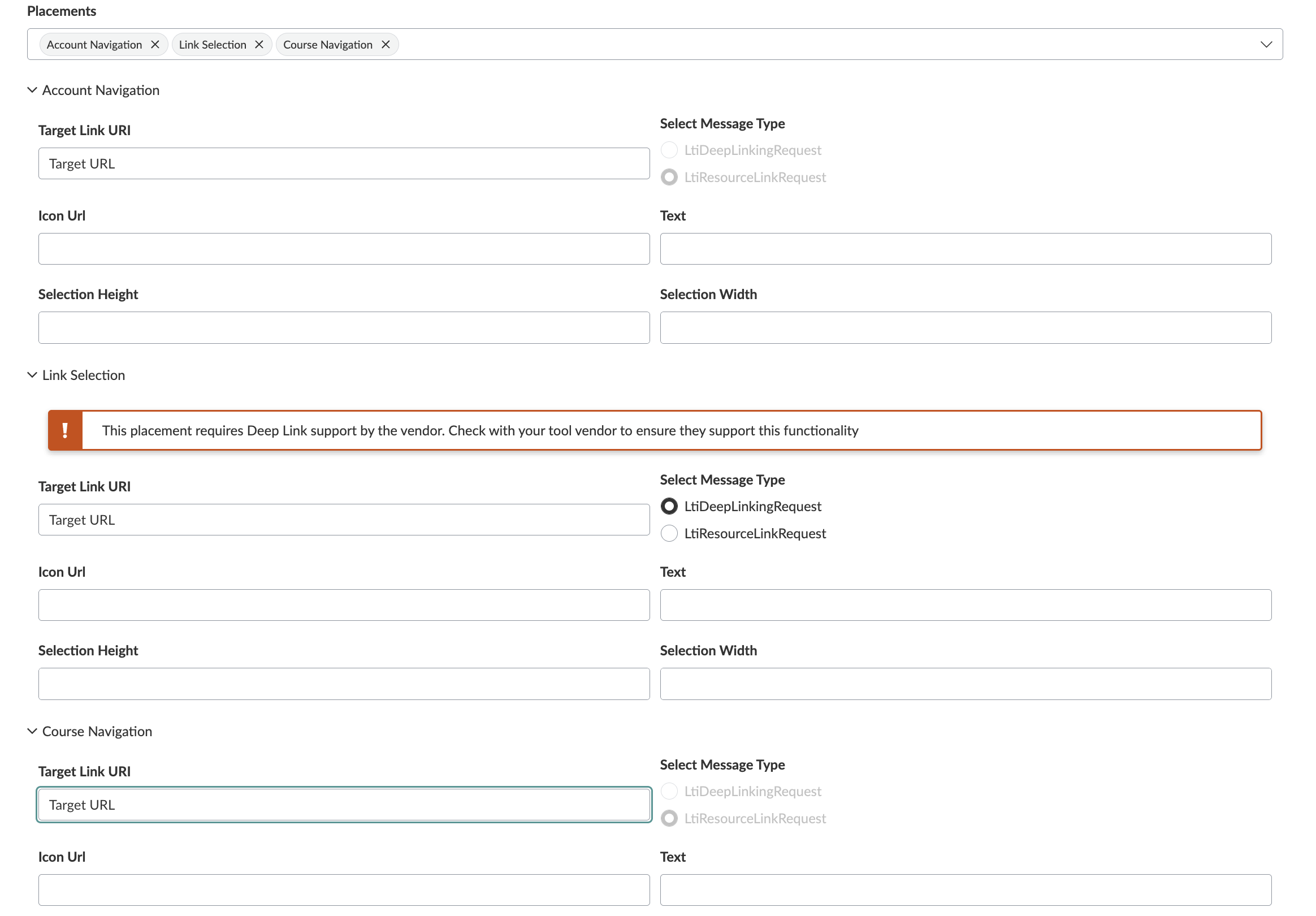Image resolution: width=1316 pixels, height=916 pixels.
Task: Focus Account Navigation Selection Width field
Action: pyautogui.click(x=966, y=328)
